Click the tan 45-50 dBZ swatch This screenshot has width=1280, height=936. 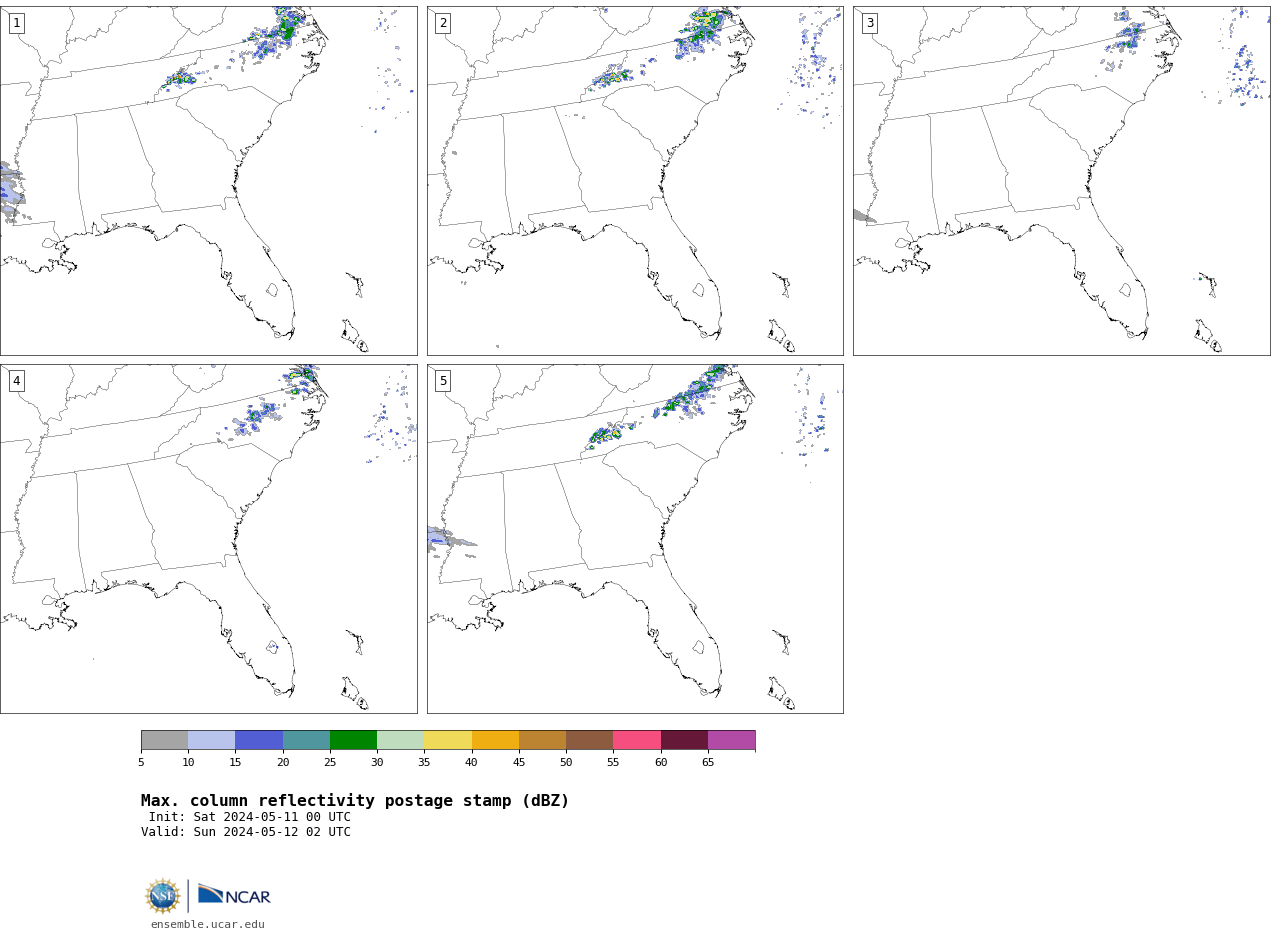[542, 740]
